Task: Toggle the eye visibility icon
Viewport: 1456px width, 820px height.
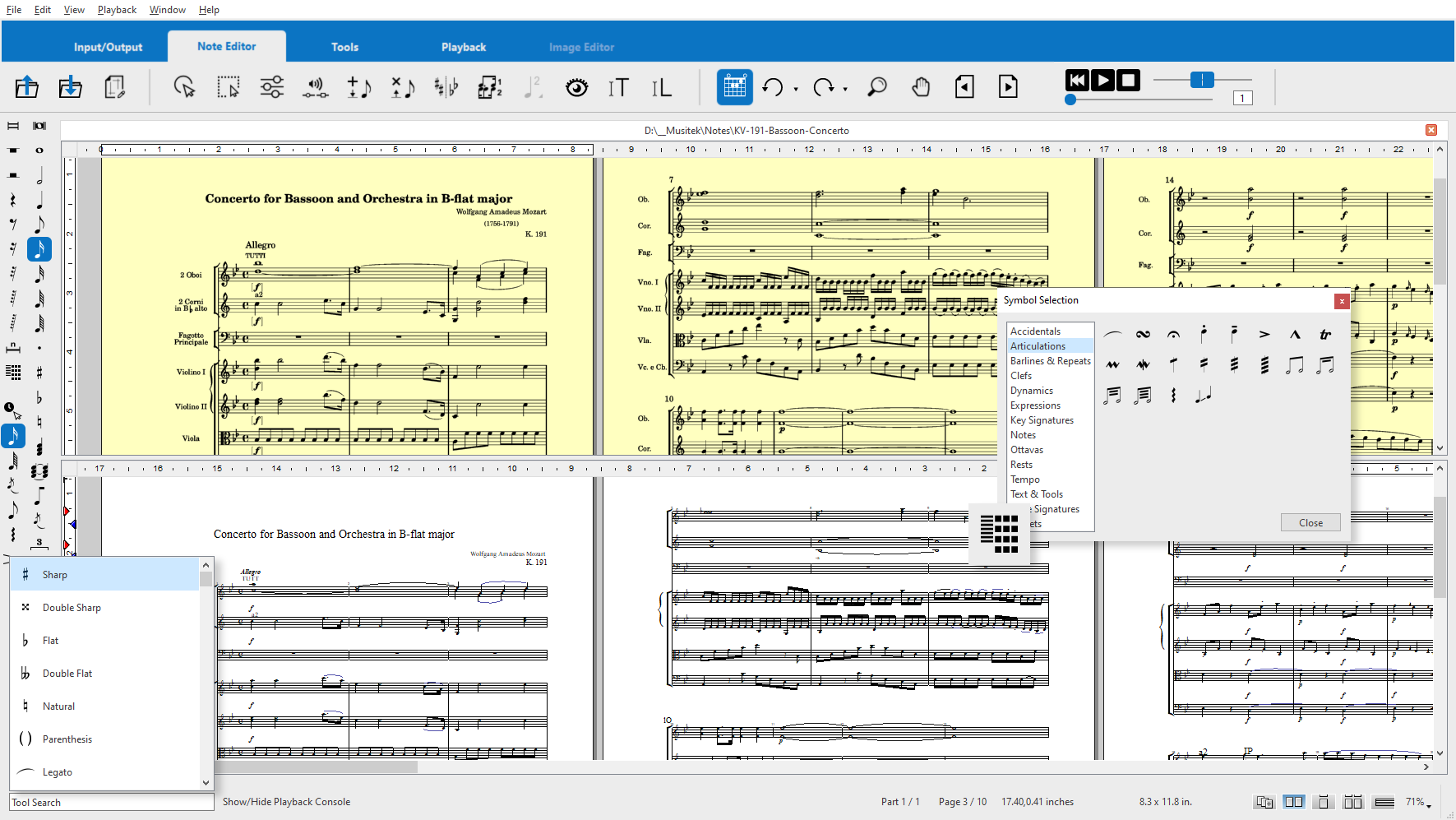Action: (x=577, y=86)
